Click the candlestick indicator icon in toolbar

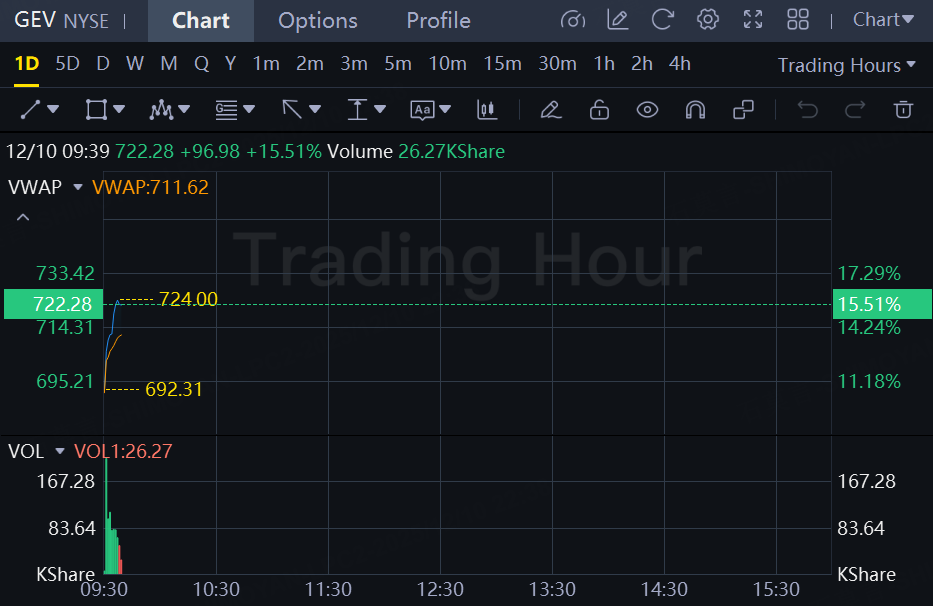[487, 110]
